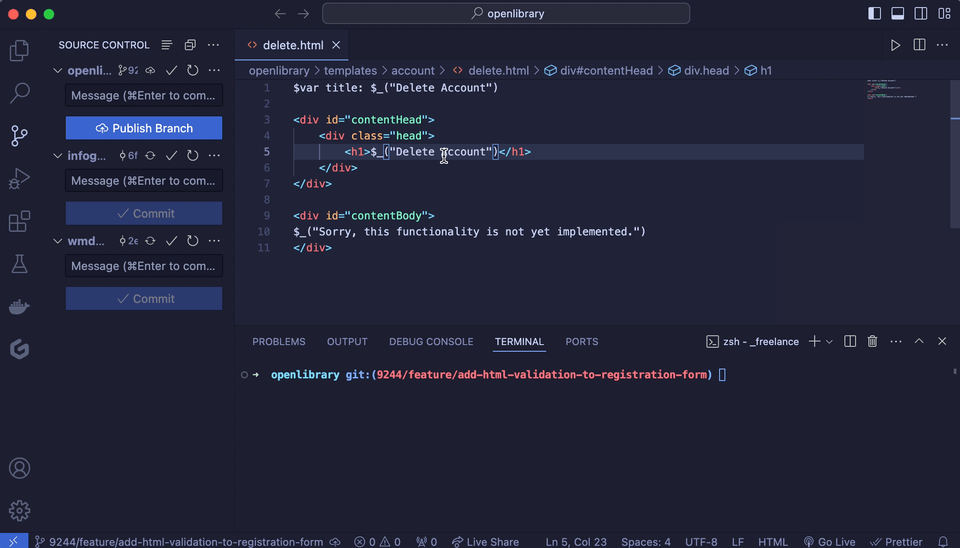The width and height of the screenshot is (960, 548).
Task: Switch to the OUTPUT tab
Action: pyautogui.click(x=347, y=342)
